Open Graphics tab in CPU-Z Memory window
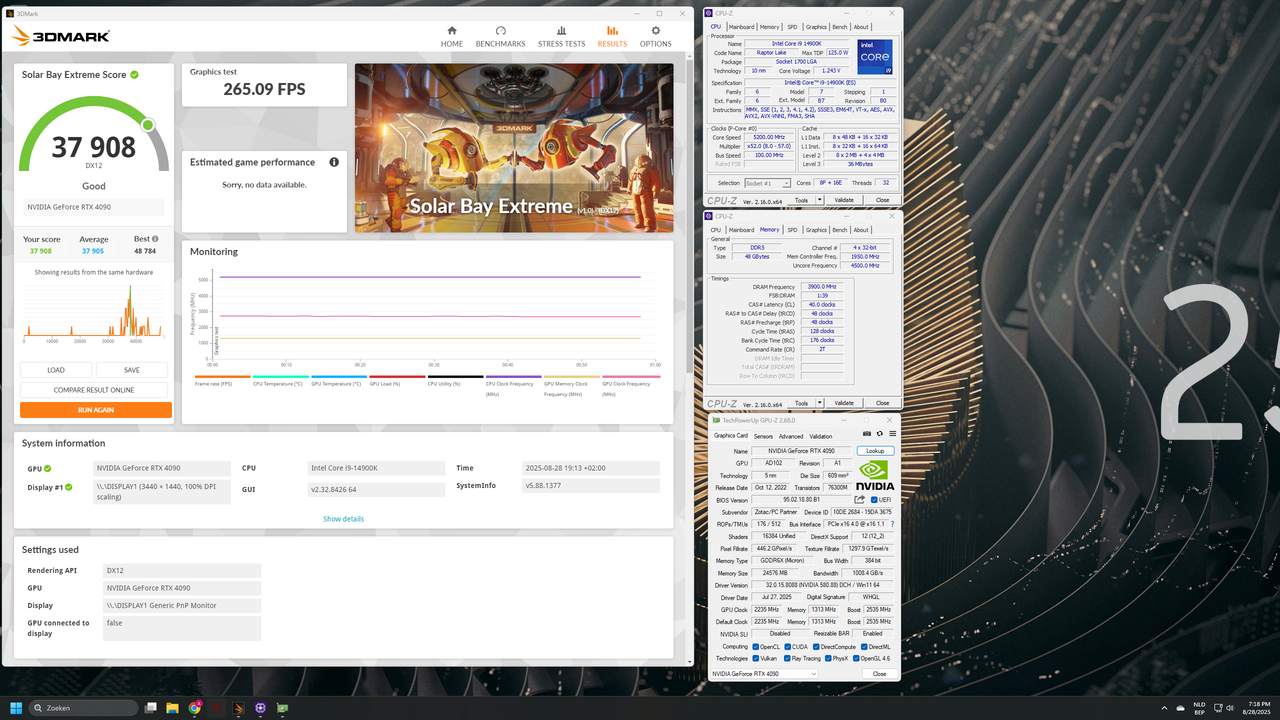The height and width of the screenshot is (720, 1280). 816,230
